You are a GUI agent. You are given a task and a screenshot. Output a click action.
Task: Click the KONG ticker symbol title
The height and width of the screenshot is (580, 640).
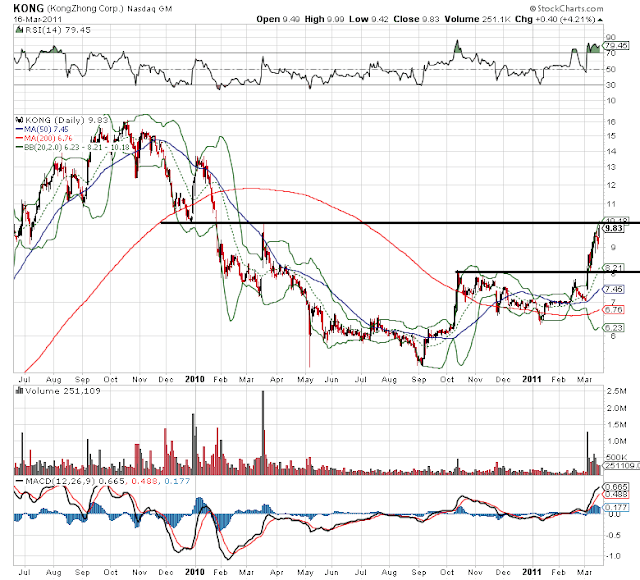(x=29, y=8)
